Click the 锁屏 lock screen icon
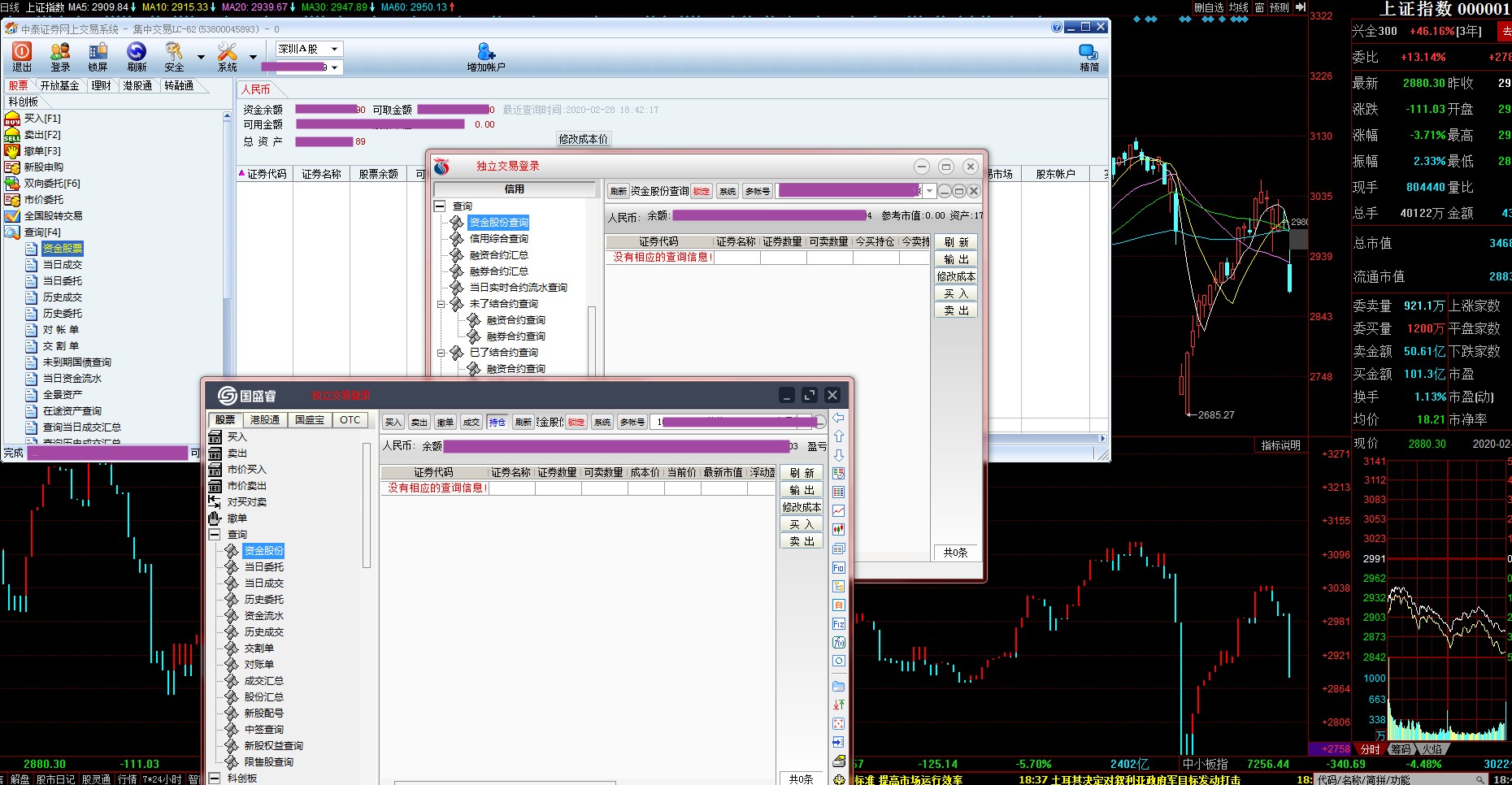1512x785 pixels. 98,51
